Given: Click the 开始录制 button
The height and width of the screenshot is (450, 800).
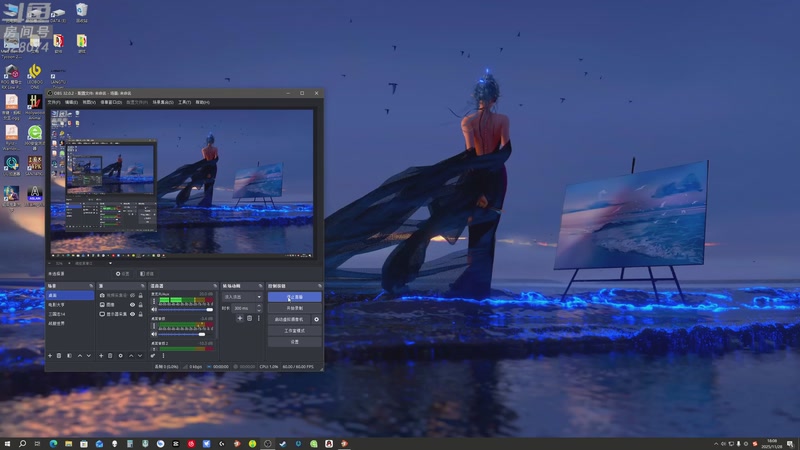Looking at the screenshot, I should (x=294, y=308).
